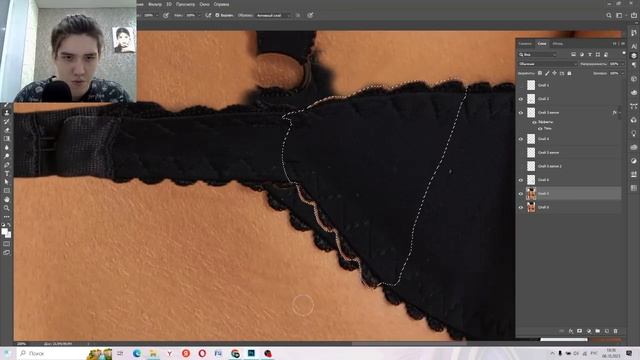
Task: Select the Gradient tool
Action: coord(7,139)
